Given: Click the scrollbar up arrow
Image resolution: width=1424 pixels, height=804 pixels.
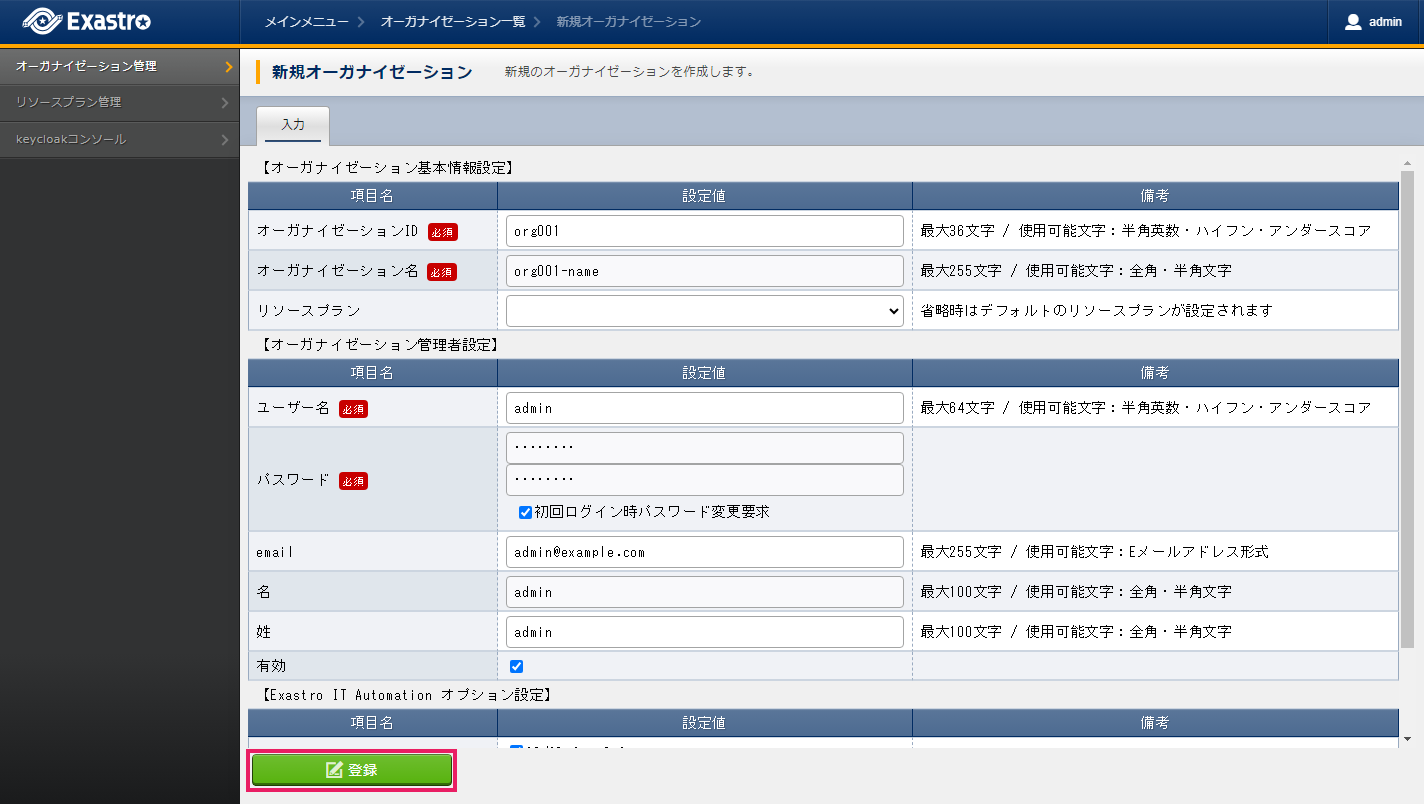Looking at the screenshot, I should coord(1407,163).
